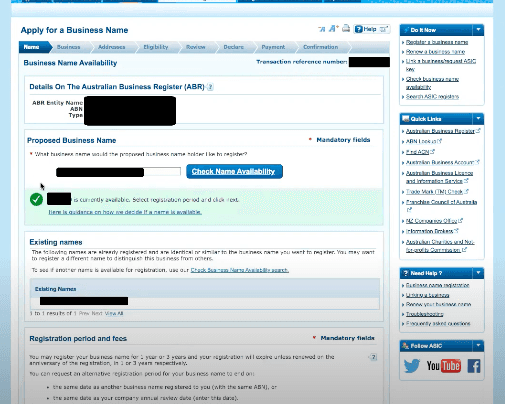505x404 pixels.
Task: Open ASIC YouTube channel icon
Action: click(444, 366)
